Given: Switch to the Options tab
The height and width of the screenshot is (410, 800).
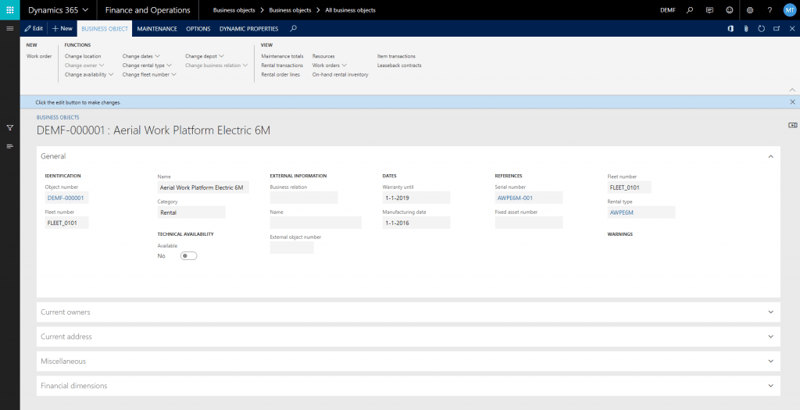Looking at the screenshot, I should pos(198,29).
